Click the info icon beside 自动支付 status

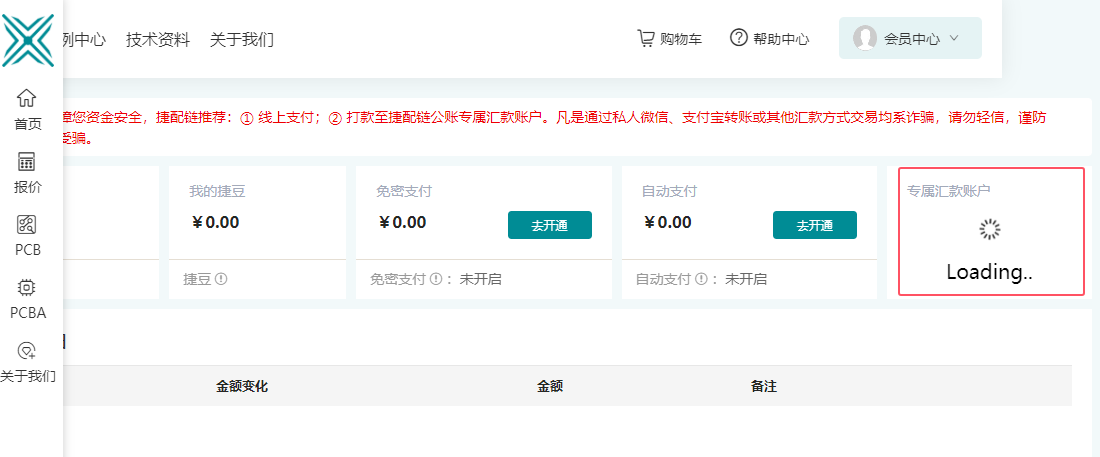tap(701, 279)
